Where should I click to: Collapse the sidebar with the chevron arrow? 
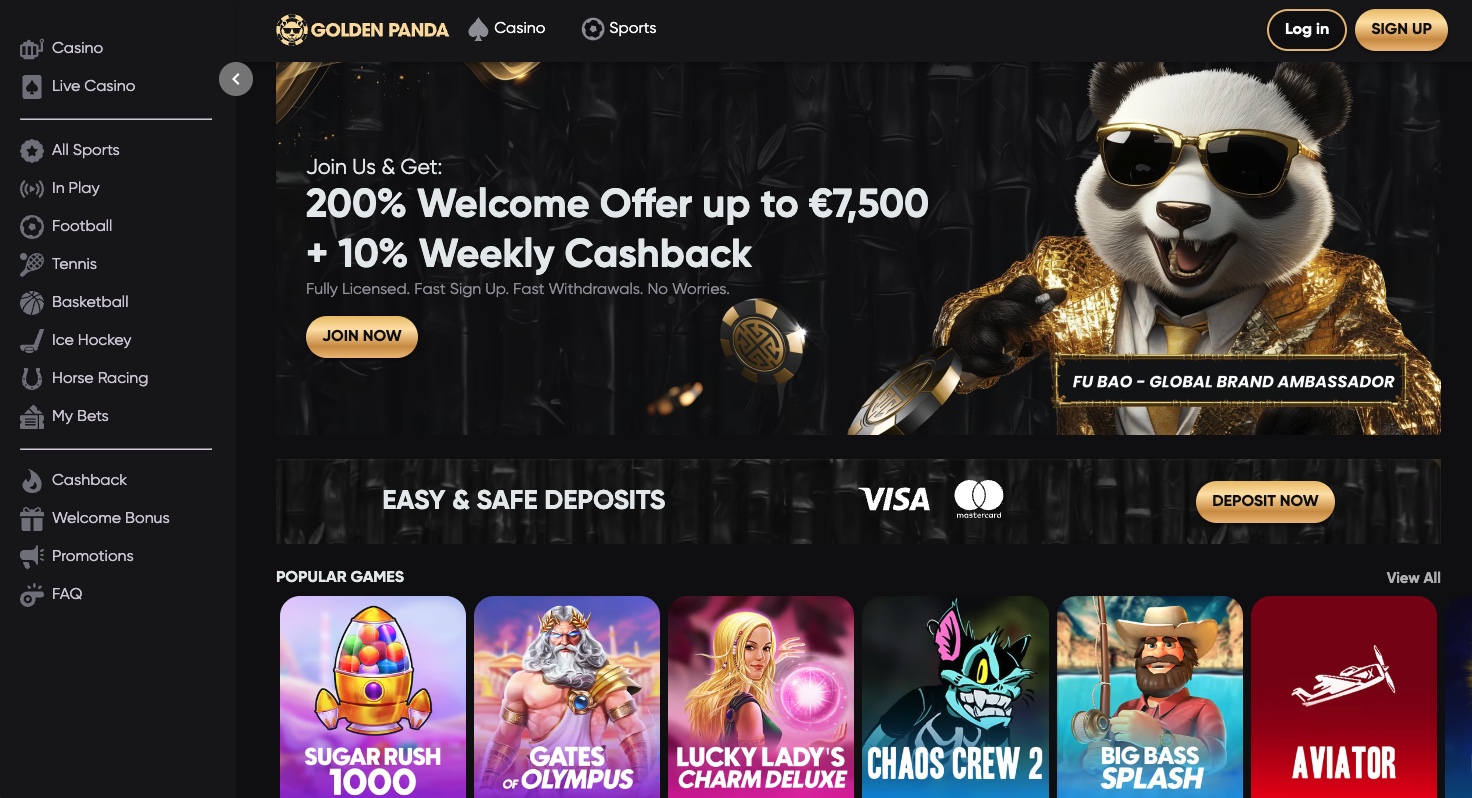click(x=236, y=79)
